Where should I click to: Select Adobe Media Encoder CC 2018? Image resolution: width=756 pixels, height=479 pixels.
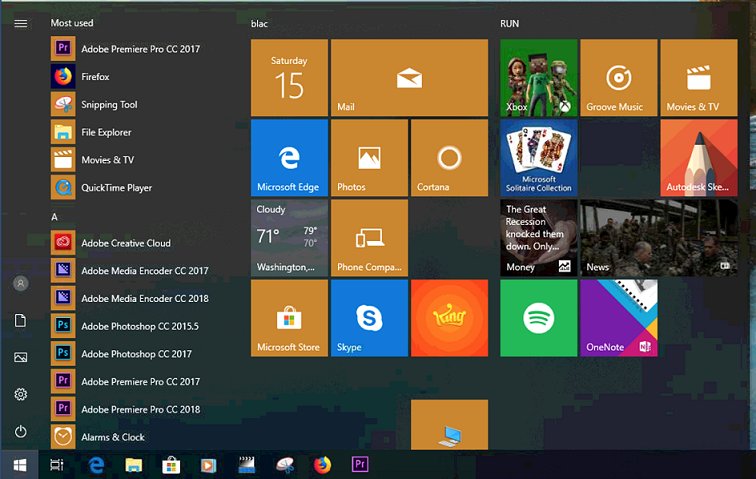tap(144, 298)
